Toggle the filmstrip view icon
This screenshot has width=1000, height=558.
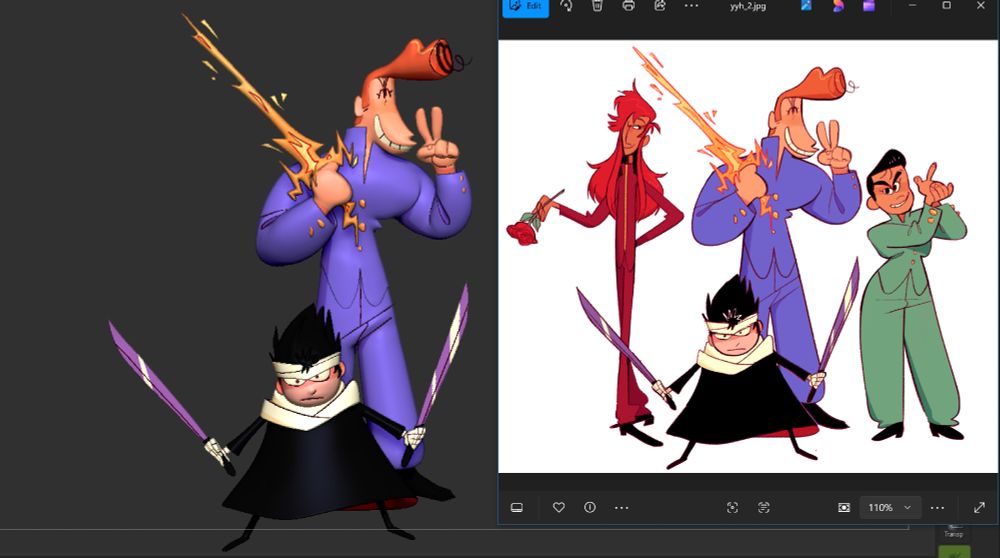(517, 508)
